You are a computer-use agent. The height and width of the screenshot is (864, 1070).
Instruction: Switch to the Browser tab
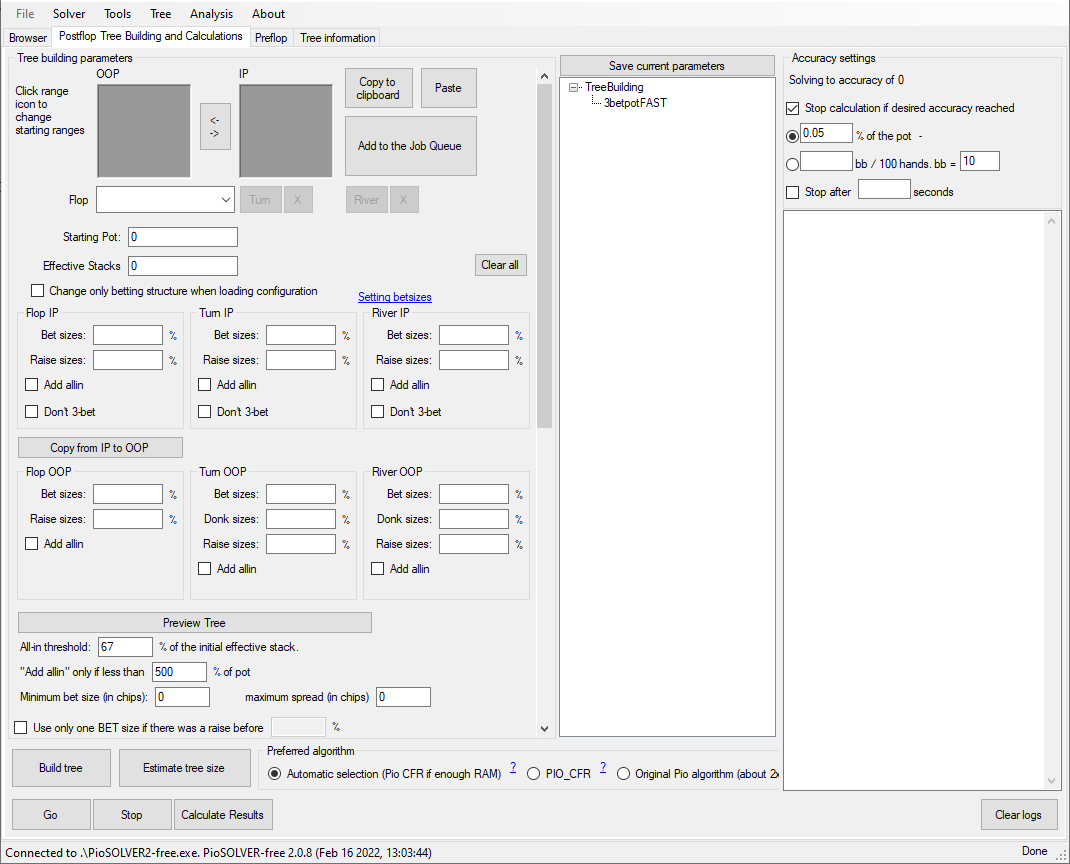point(28,38)
